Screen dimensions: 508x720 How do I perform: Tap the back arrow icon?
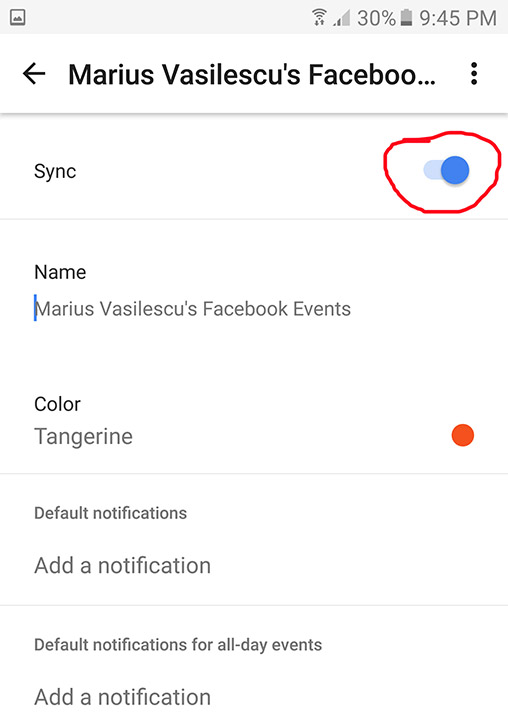point(34,74)
